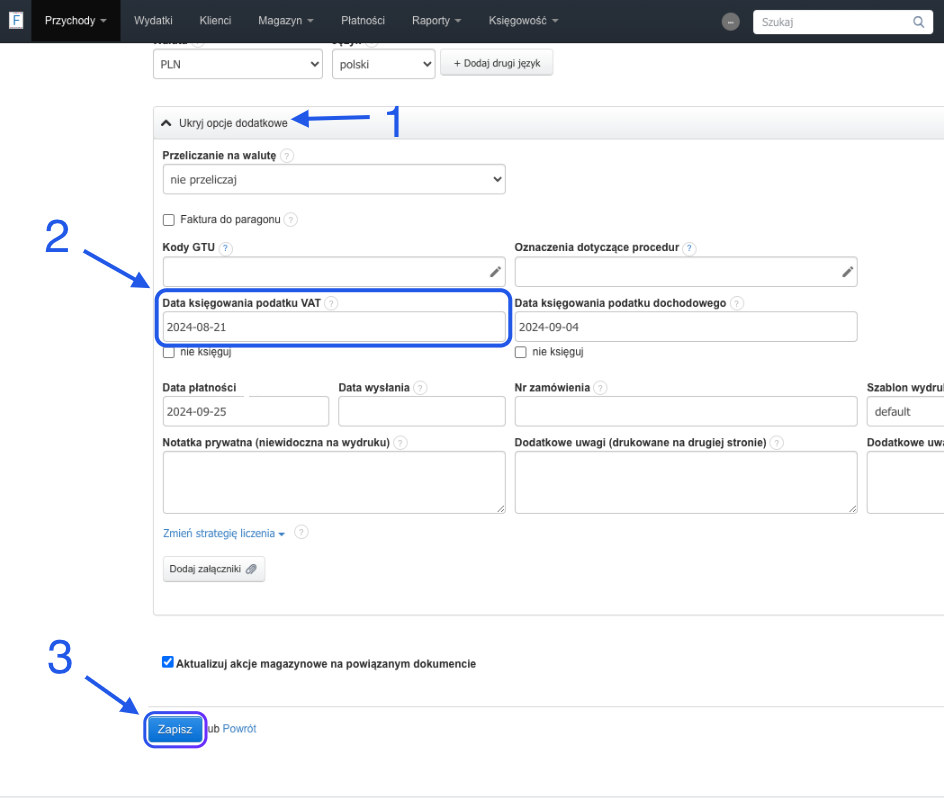Click help icon beside Przeliczanie na walutę
Screen dimensions: 944x798
[x=287, y=156]
